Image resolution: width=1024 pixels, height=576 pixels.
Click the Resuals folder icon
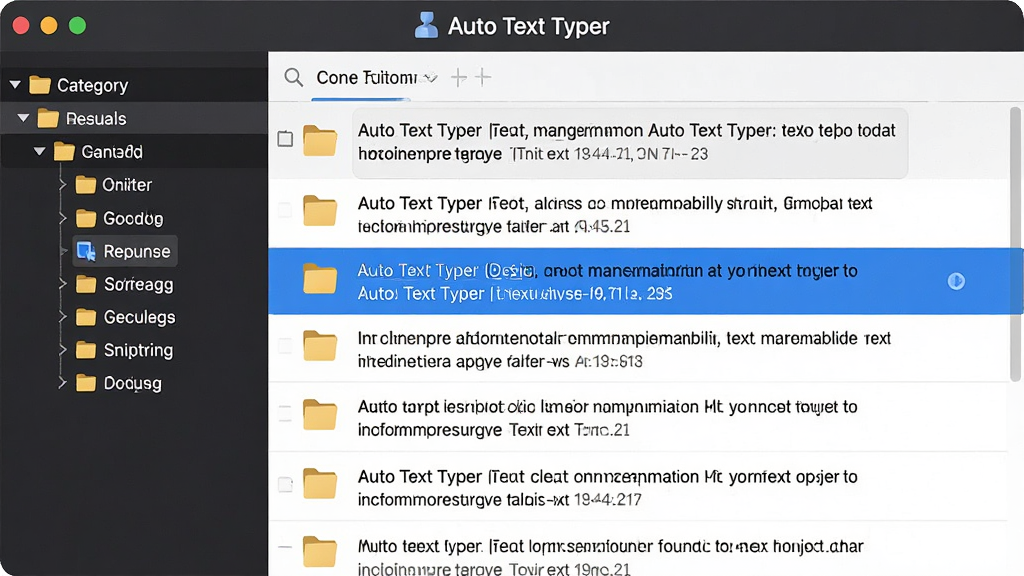point(48,118)
